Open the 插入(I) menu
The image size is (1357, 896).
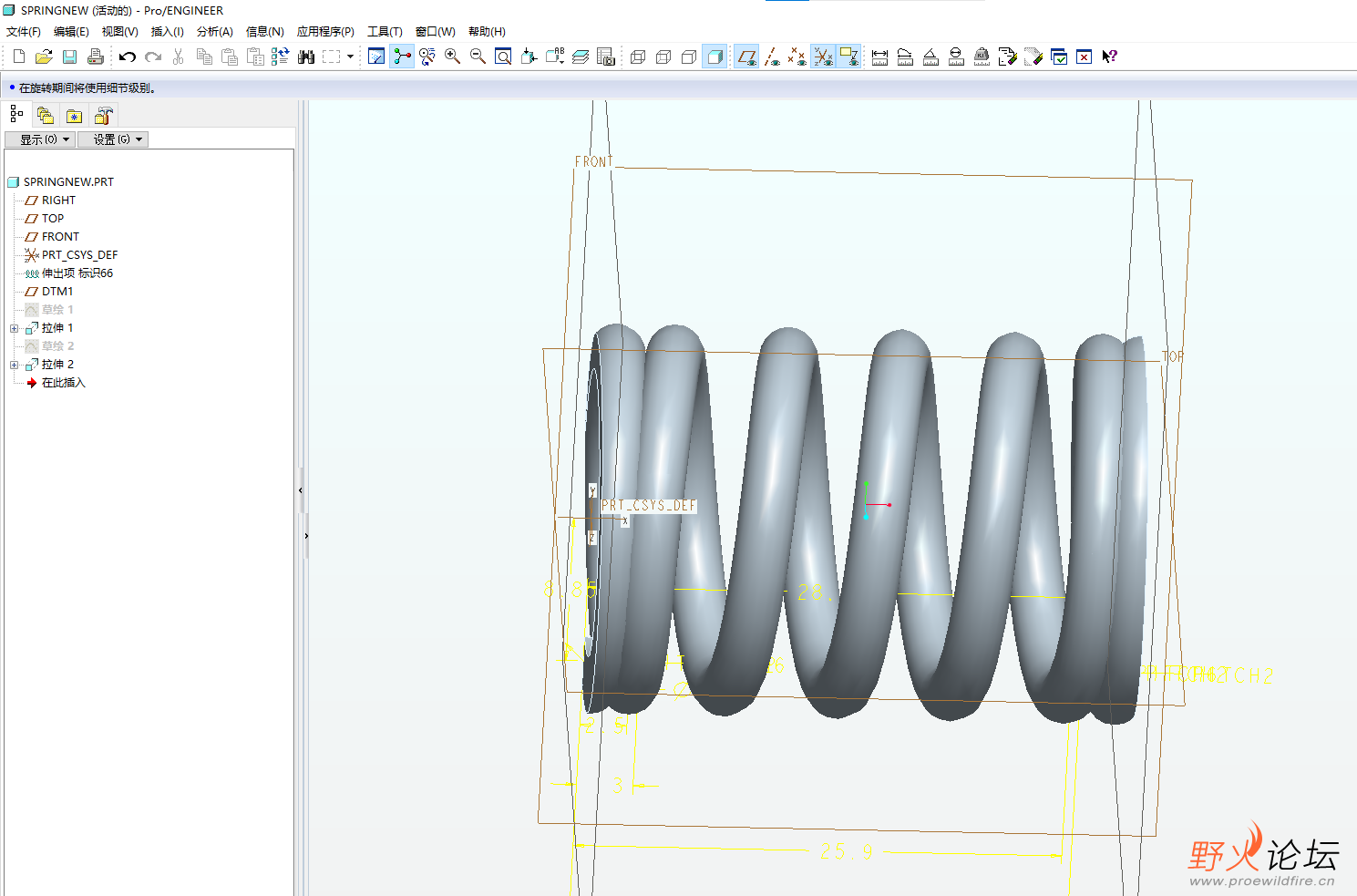[167, 32]
